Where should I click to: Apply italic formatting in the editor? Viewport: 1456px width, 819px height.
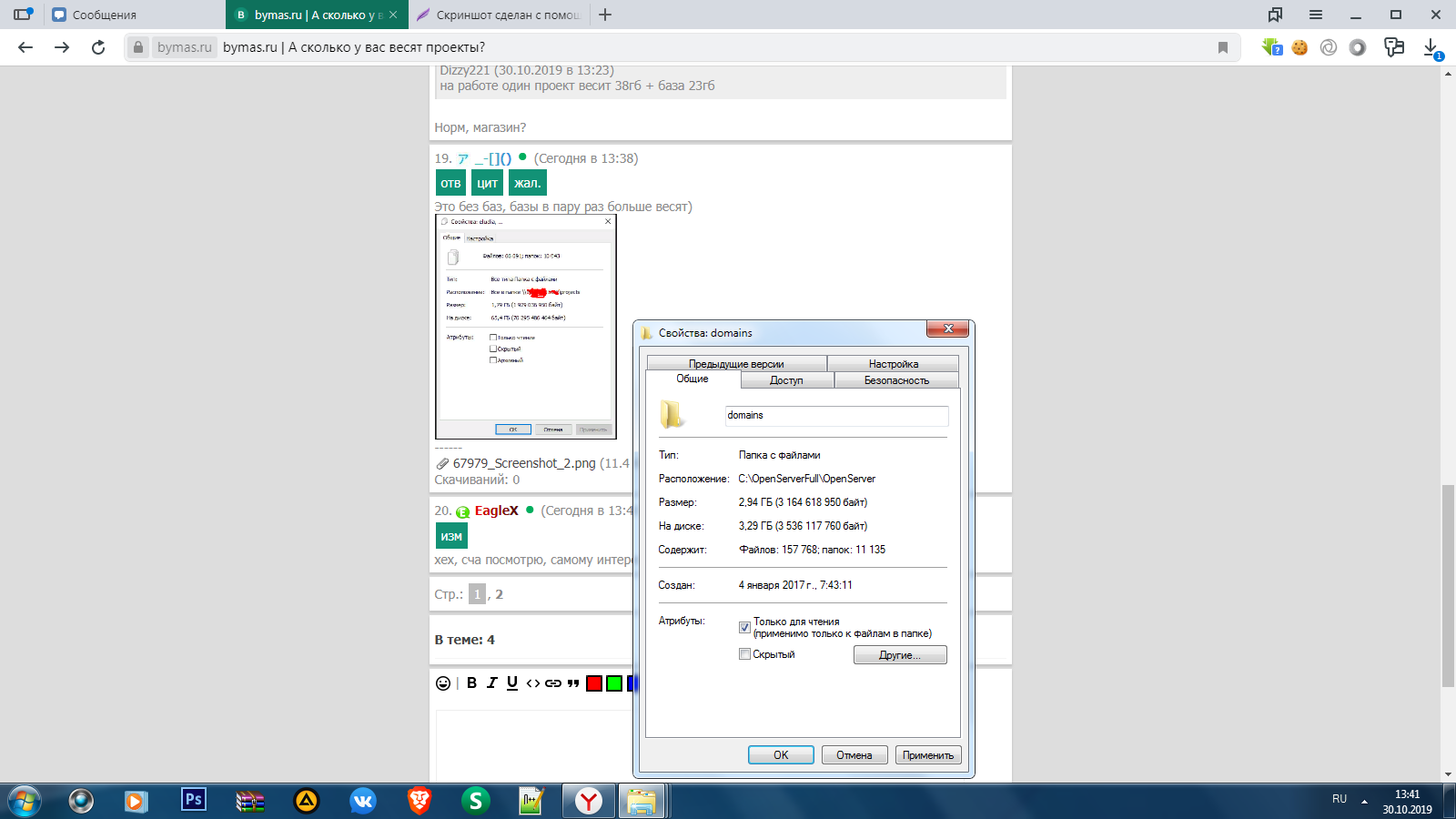pyautogui.click(x=492, y=682)
